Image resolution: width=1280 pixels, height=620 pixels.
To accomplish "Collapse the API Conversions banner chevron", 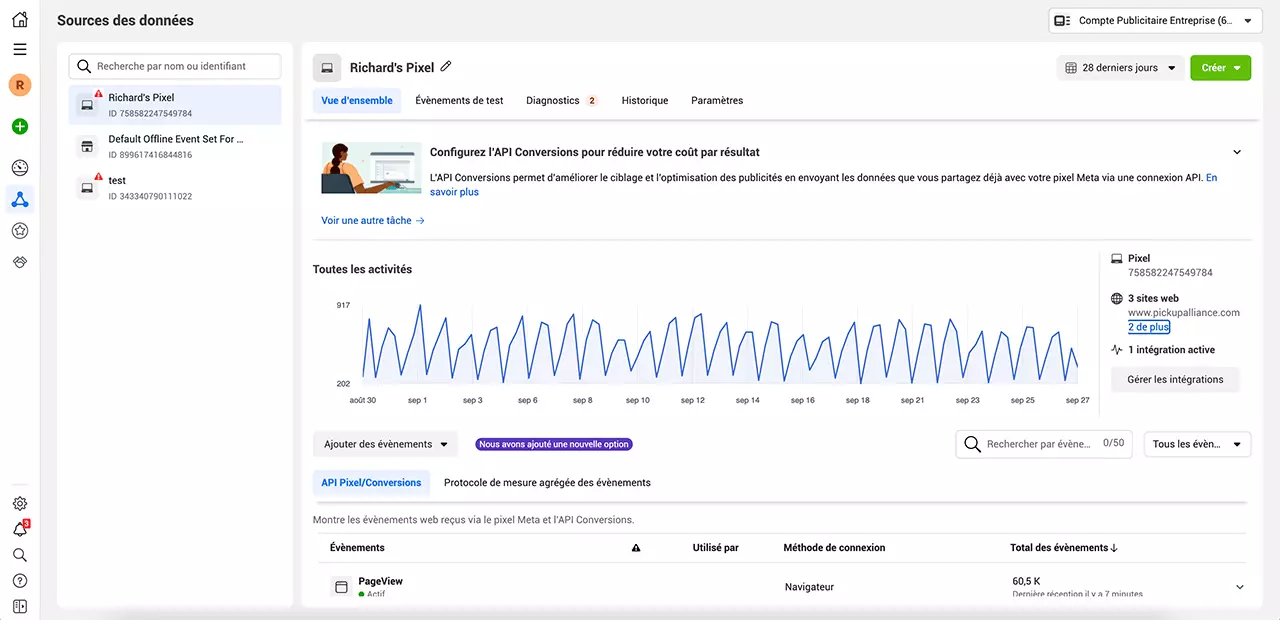I will coord(1237,152).
